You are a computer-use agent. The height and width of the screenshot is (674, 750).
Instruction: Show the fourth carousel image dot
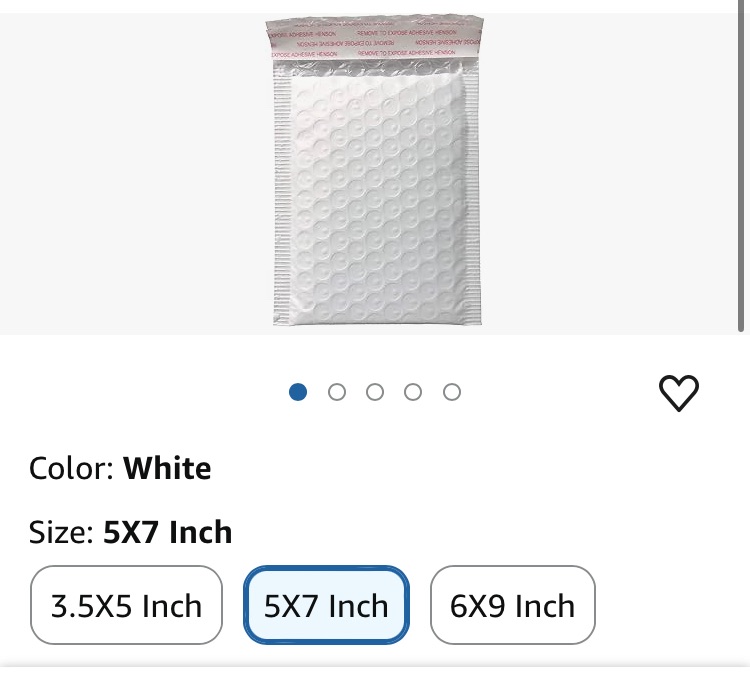413,392
